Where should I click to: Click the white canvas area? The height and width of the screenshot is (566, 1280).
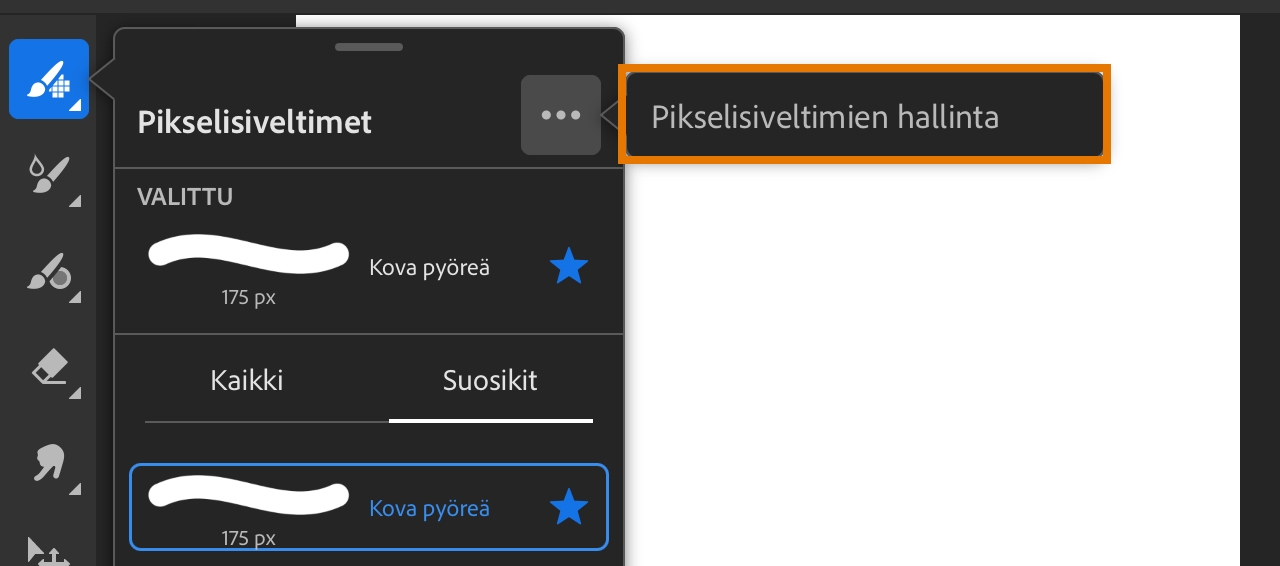930,350
